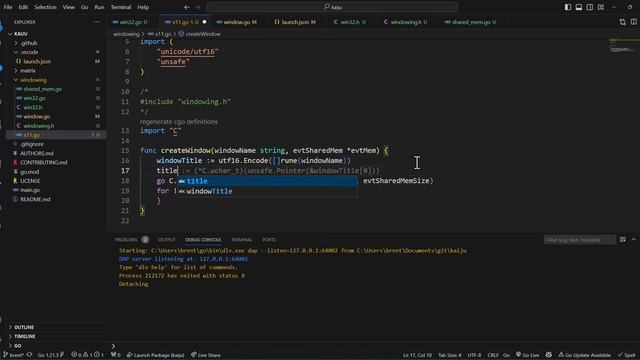The height and width of the screenshot is (360, 640).
Task: Switch to the window.go editor tab
Action: pyautogui.click(x=237, y=22)
